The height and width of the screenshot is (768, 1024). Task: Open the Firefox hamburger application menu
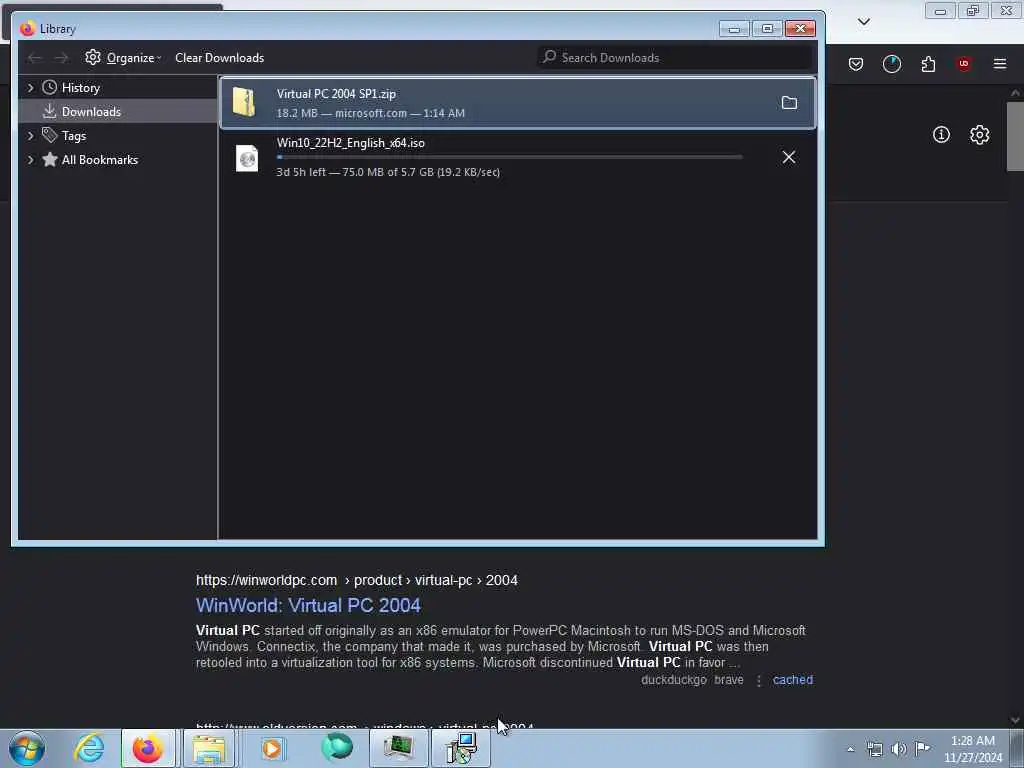click(1000, 64)
